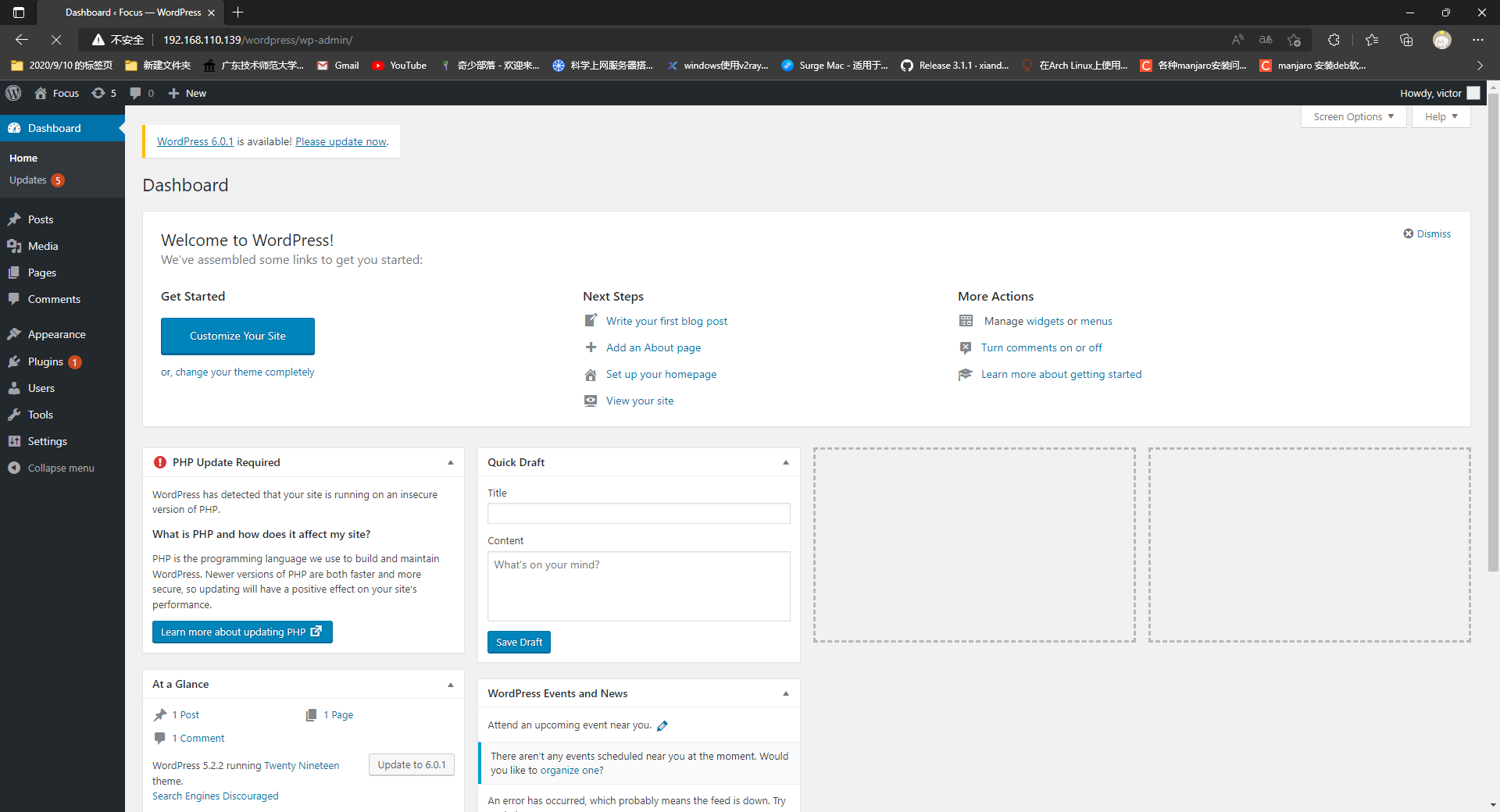Viewport: 1500px width, 812px height.
Task: Stop page loading with the browser X button
Action: (56, 40)
